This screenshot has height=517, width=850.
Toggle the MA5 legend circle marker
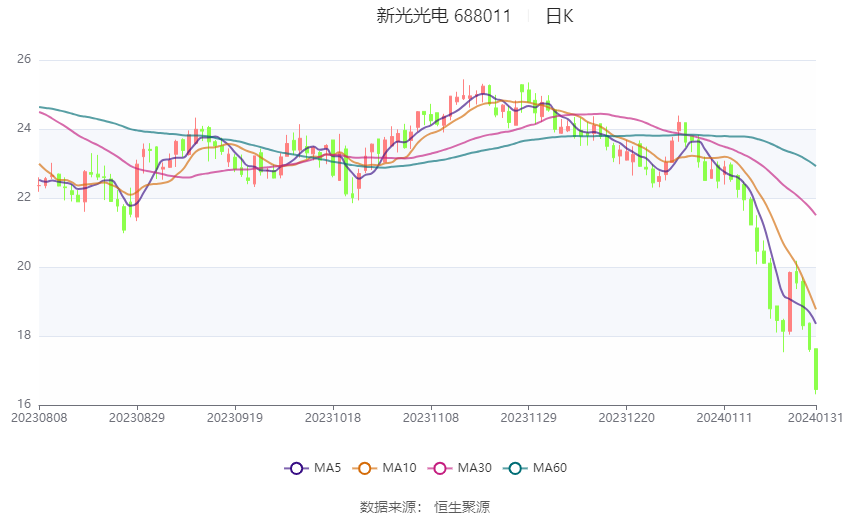tap(296, 468)
